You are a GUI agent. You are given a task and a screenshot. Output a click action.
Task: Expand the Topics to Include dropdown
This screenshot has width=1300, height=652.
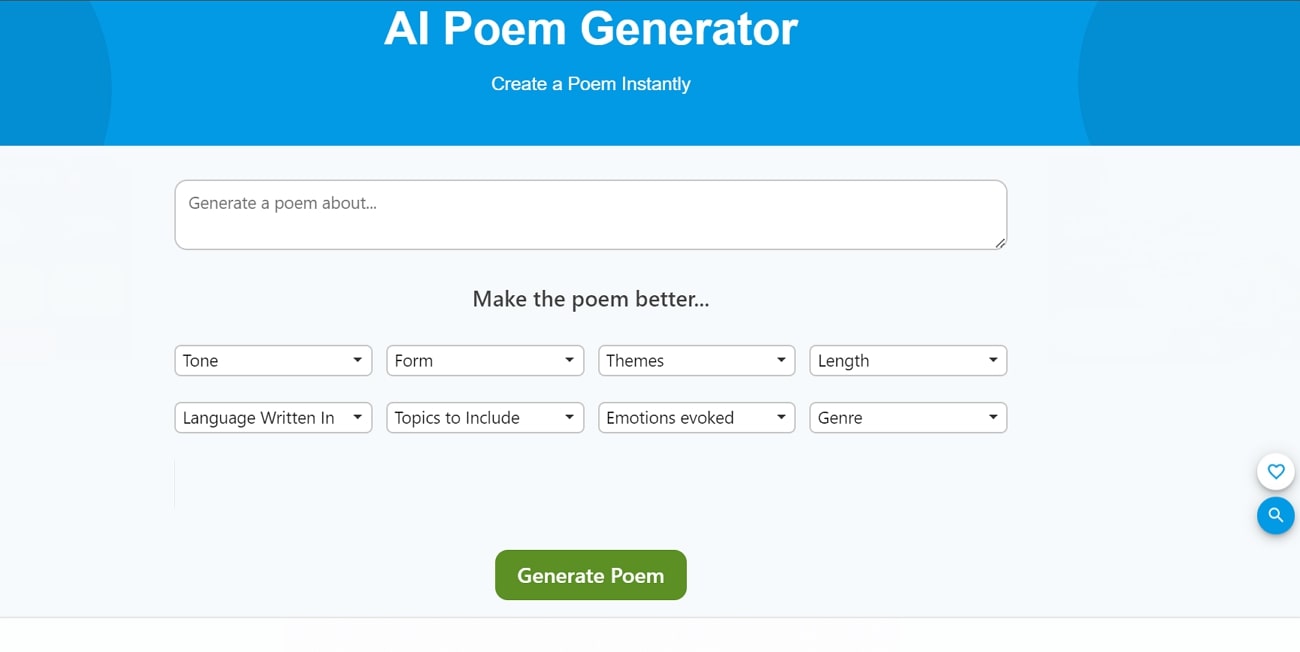(x=484, y=417)
